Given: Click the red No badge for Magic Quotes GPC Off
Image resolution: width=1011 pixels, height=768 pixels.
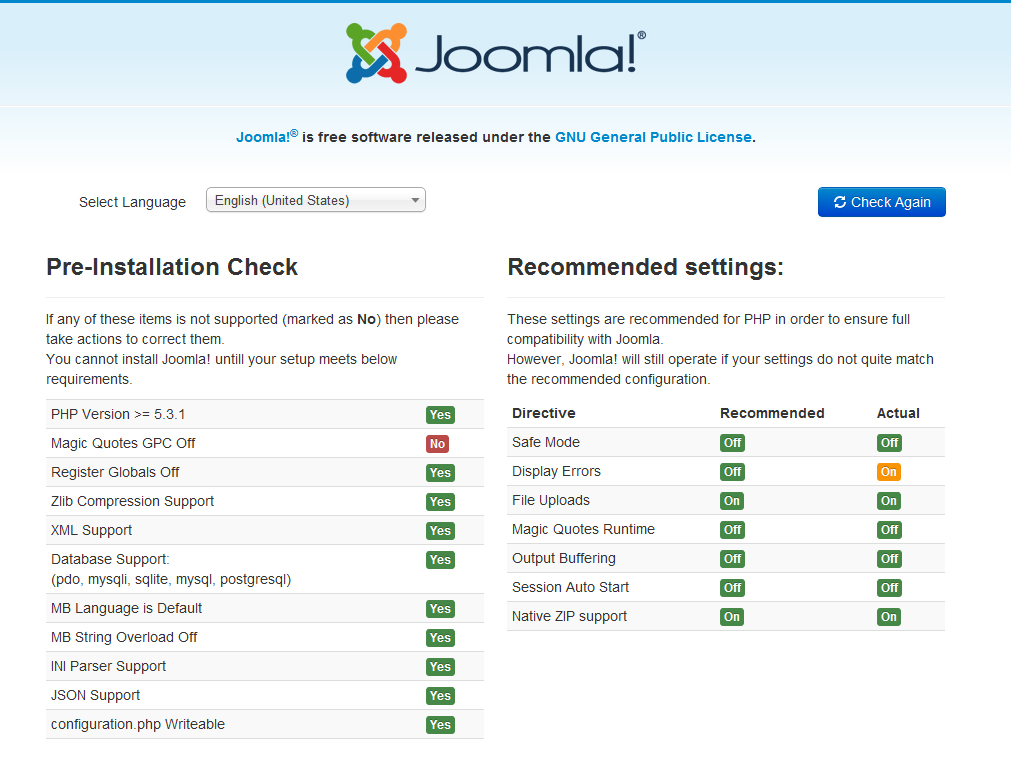Looking at the screenshot, I should tap(437, 444).
